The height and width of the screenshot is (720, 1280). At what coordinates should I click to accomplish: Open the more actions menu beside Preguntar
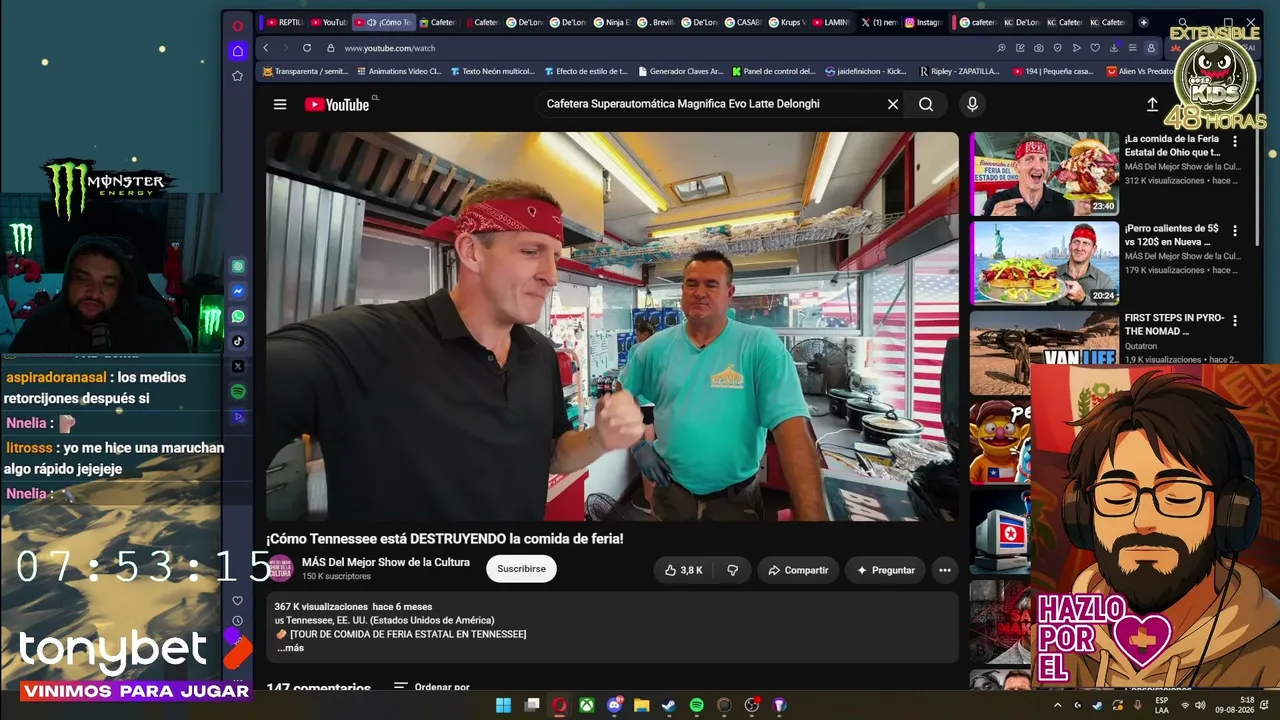point(944,570)
